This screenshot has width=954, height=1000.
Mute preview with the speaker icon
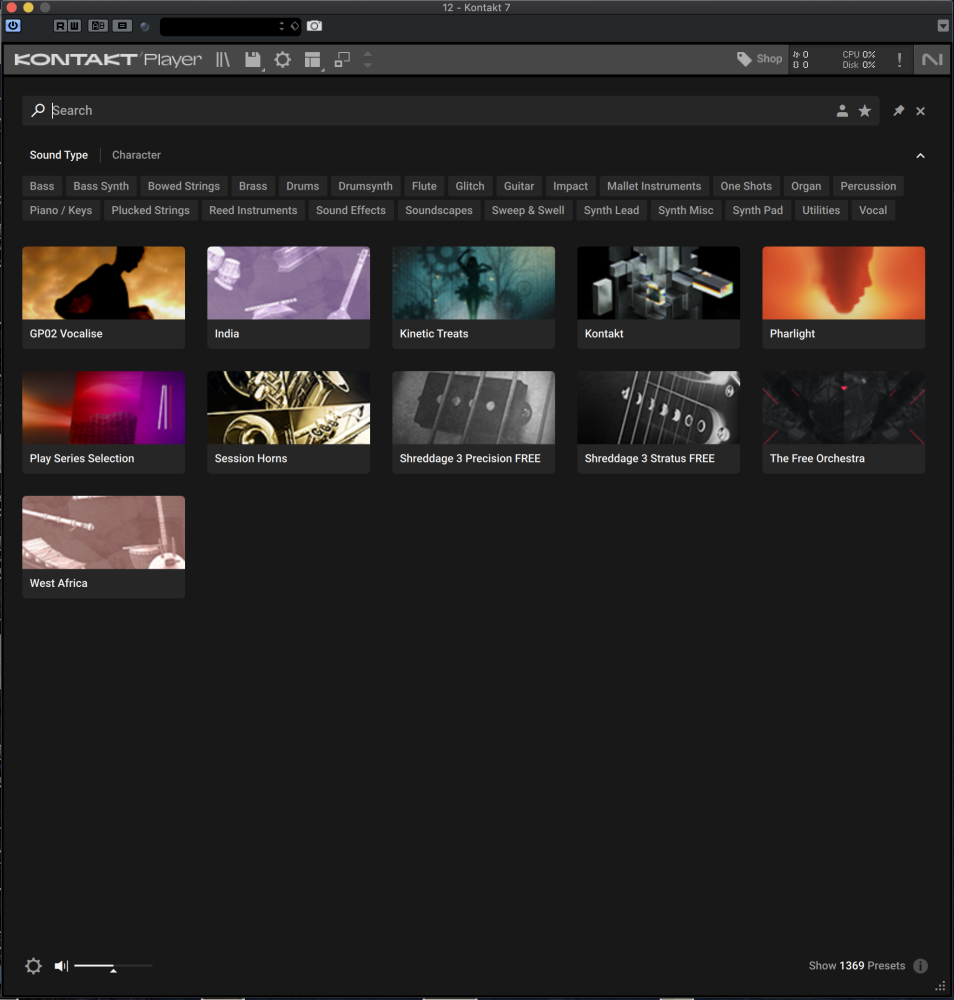click(x=61, y=966)
